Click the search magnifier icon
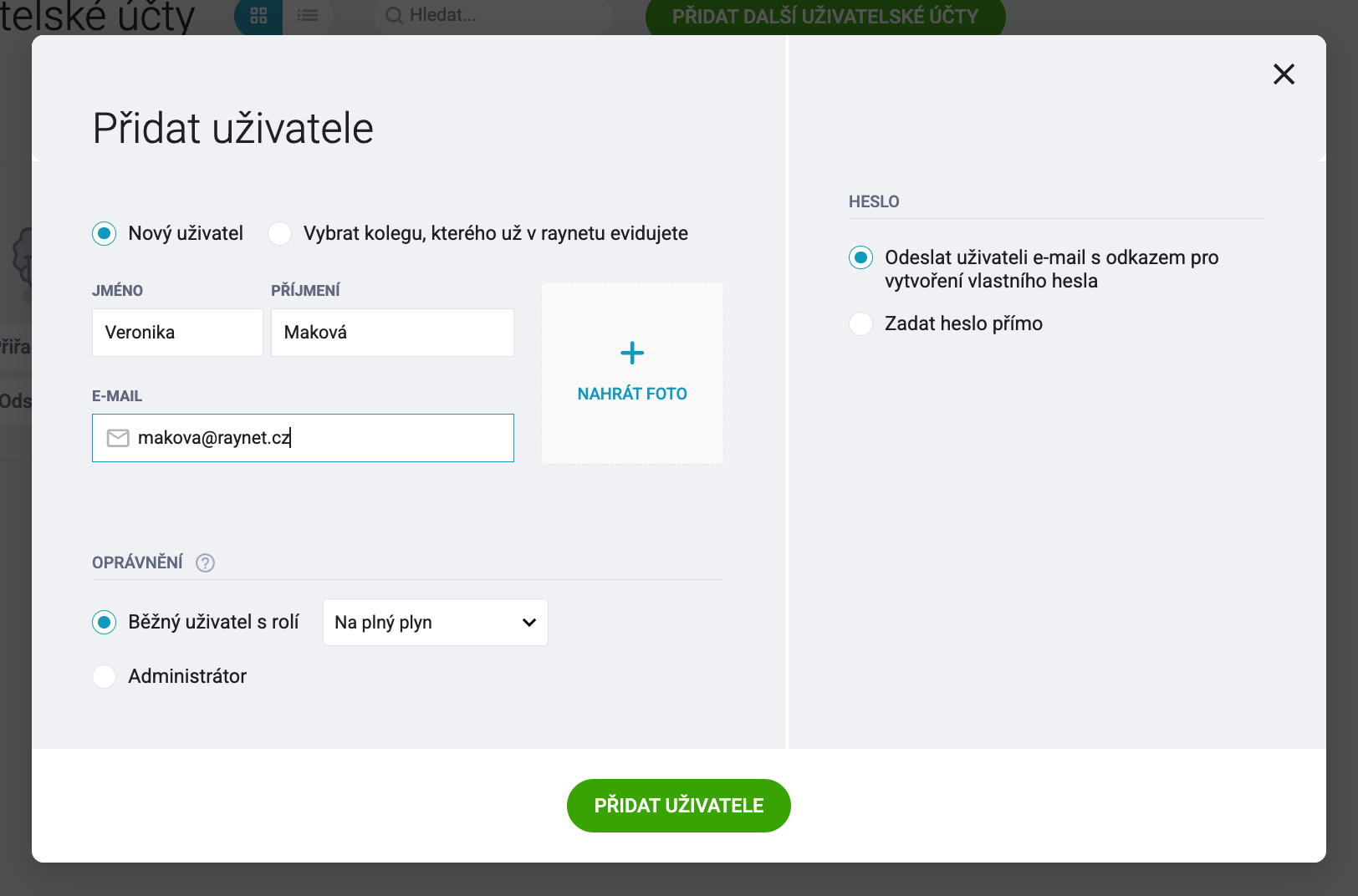 click(x=394, y=16)
